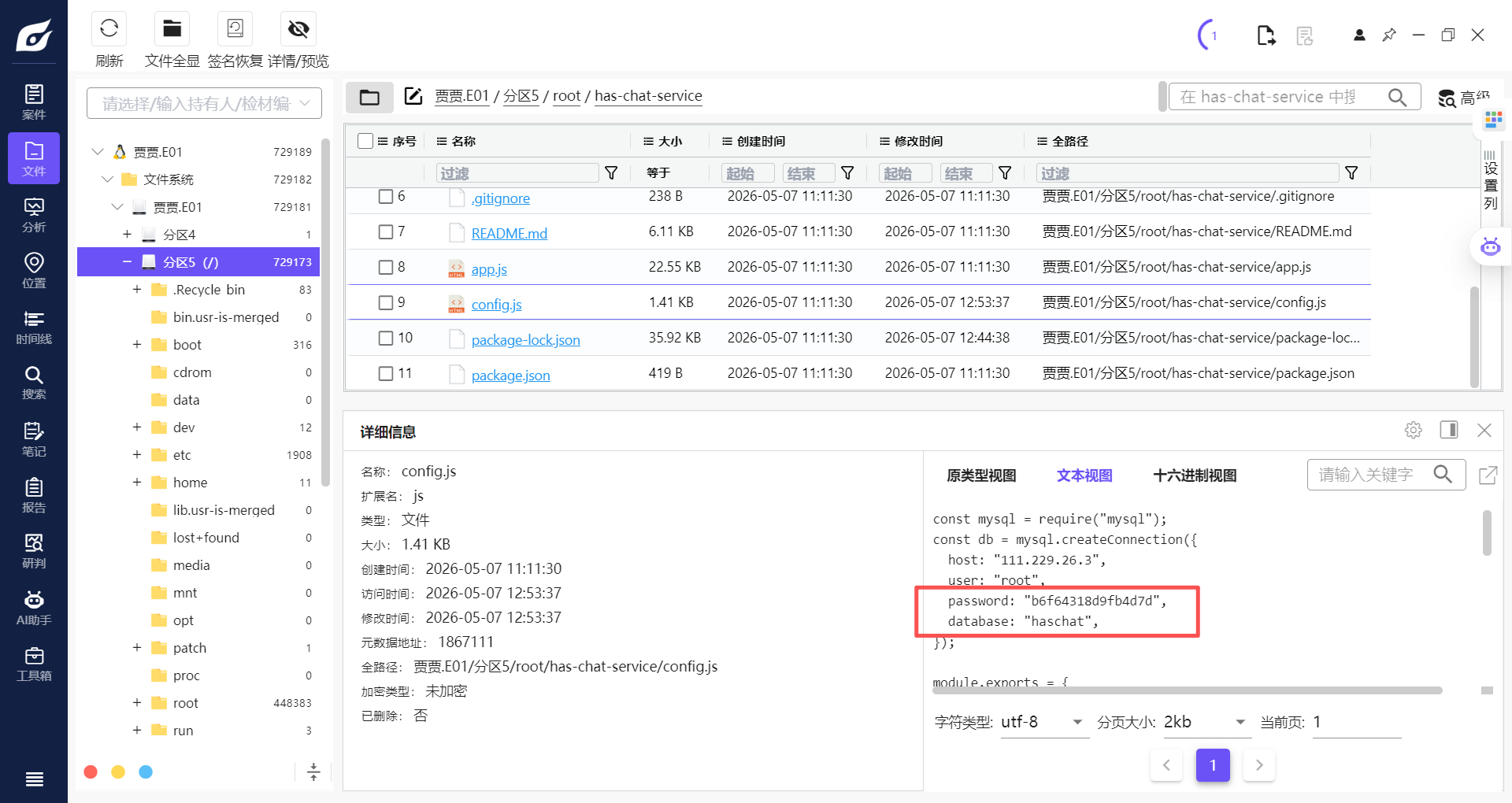Check the box for .gitignore row
The height and width of the screenshot is (803, 1512).
click(386, 196)
